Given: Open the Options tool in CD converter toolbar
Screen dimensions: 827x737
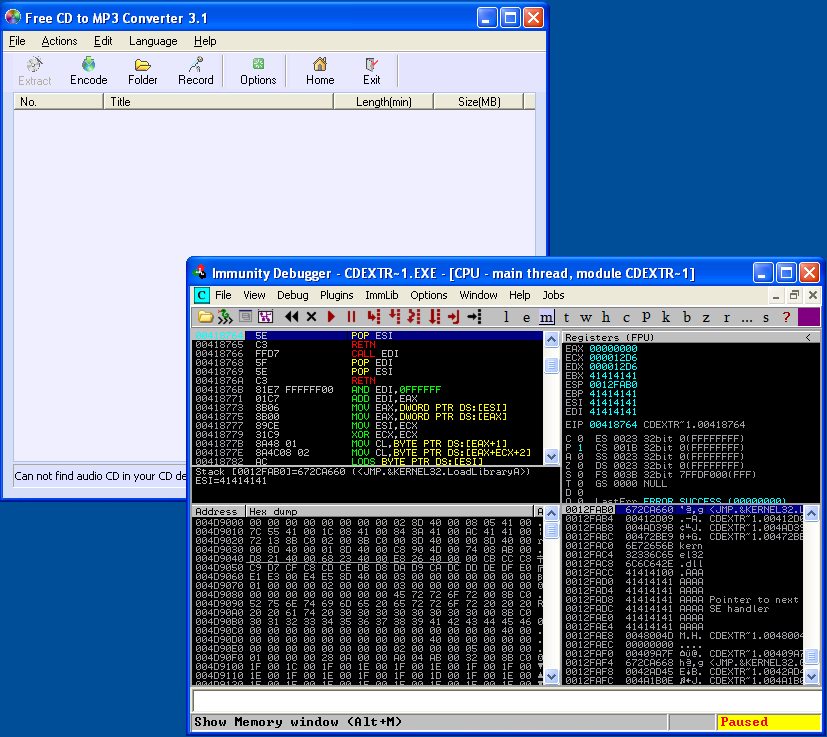Looking at the screenshot, I should tap(258, 71).
